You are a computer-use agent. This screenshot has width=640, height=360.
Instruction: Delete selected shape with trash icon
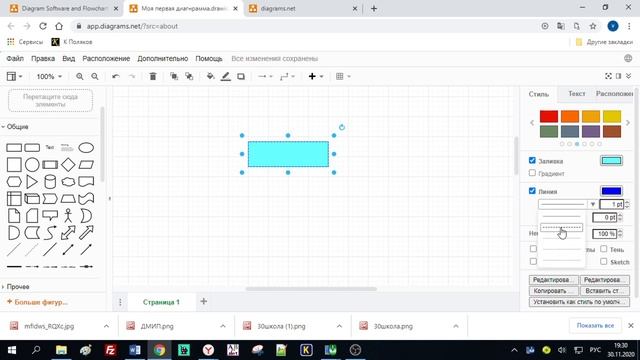click(x=153, y=76)
